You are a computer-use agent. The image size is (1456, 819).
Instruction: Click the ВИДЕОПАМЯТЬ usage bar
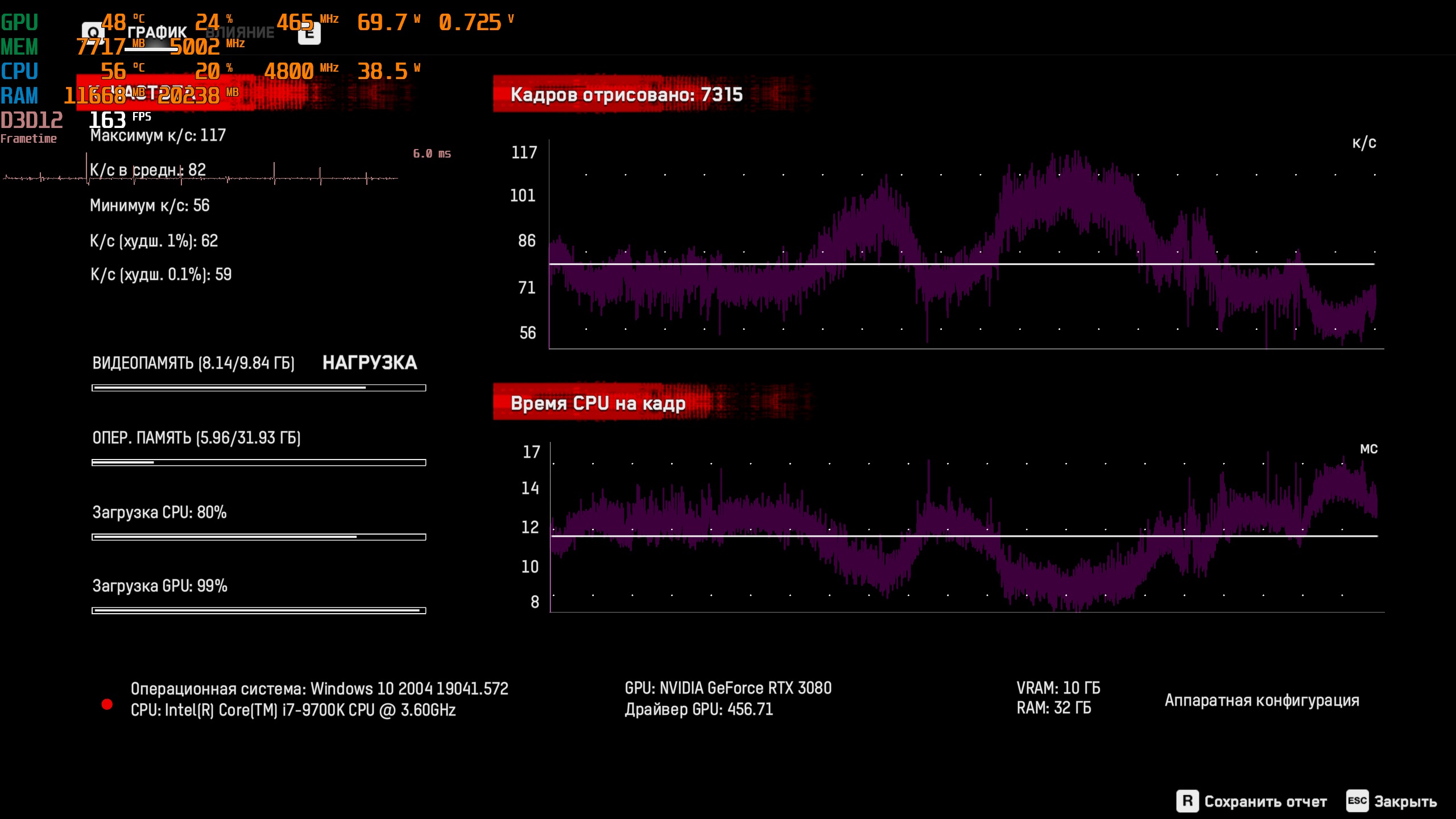[259, 388]
